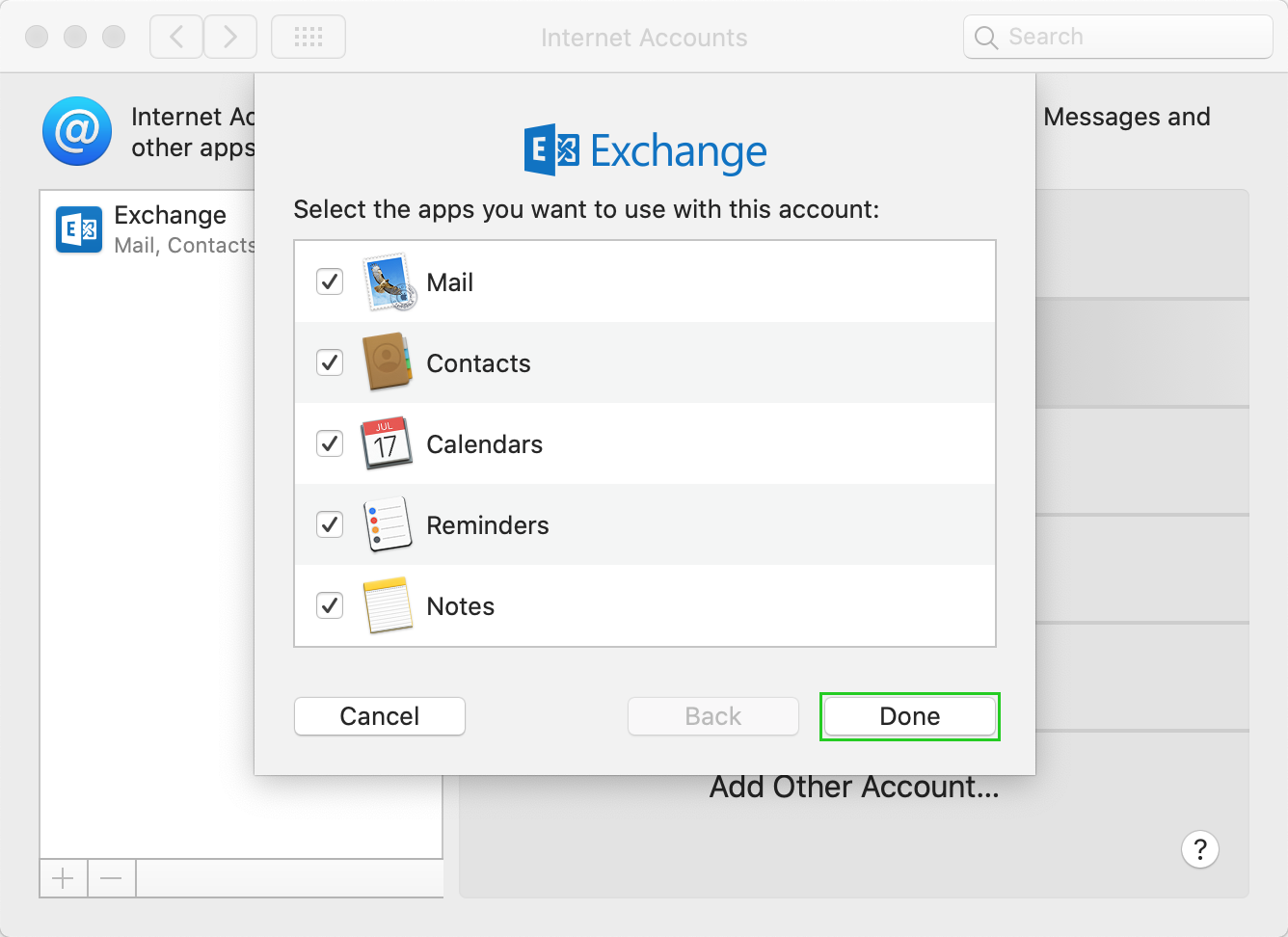Go back with the toolbar left chevron
The image size is (1288, 937).
[x=176, y=38]
